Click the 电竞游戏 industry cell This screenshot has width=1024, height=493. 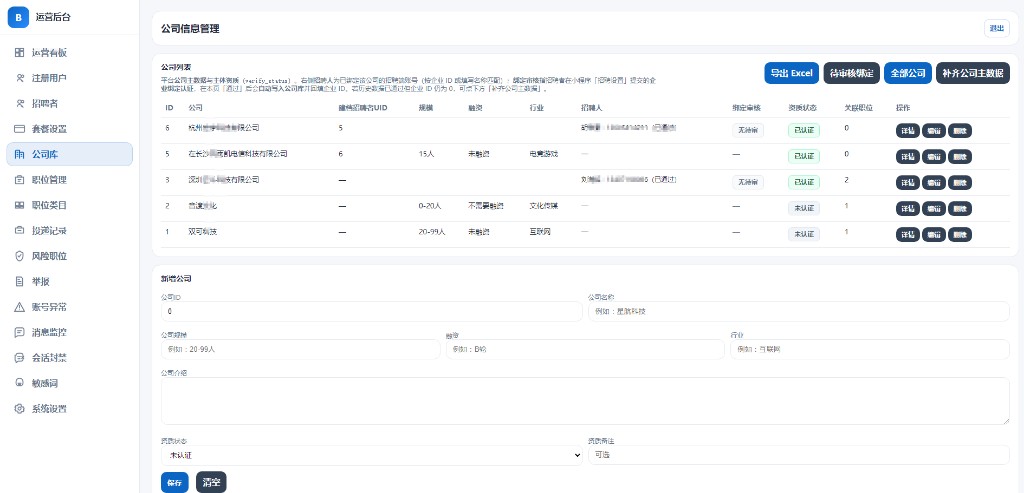pyautogui.click(x=543, y=154)
